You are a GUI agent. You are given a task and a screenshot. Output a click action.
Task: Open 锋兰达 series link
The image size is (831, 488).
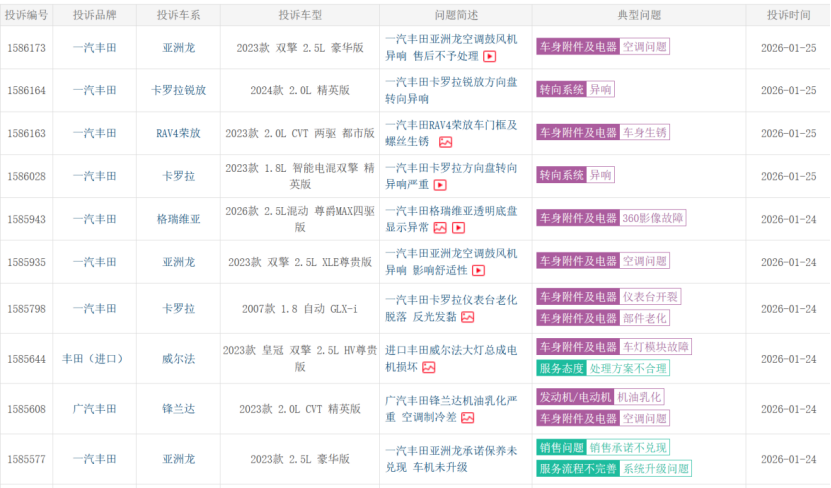pos(179,409)
